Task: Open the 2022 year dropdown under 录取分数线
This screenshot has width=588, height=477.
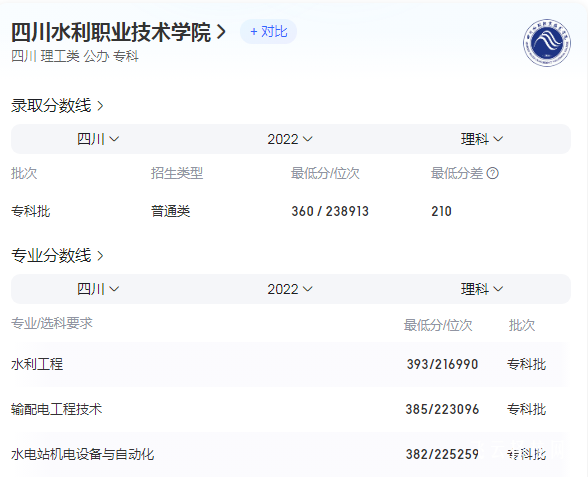Action: point(290,139)
